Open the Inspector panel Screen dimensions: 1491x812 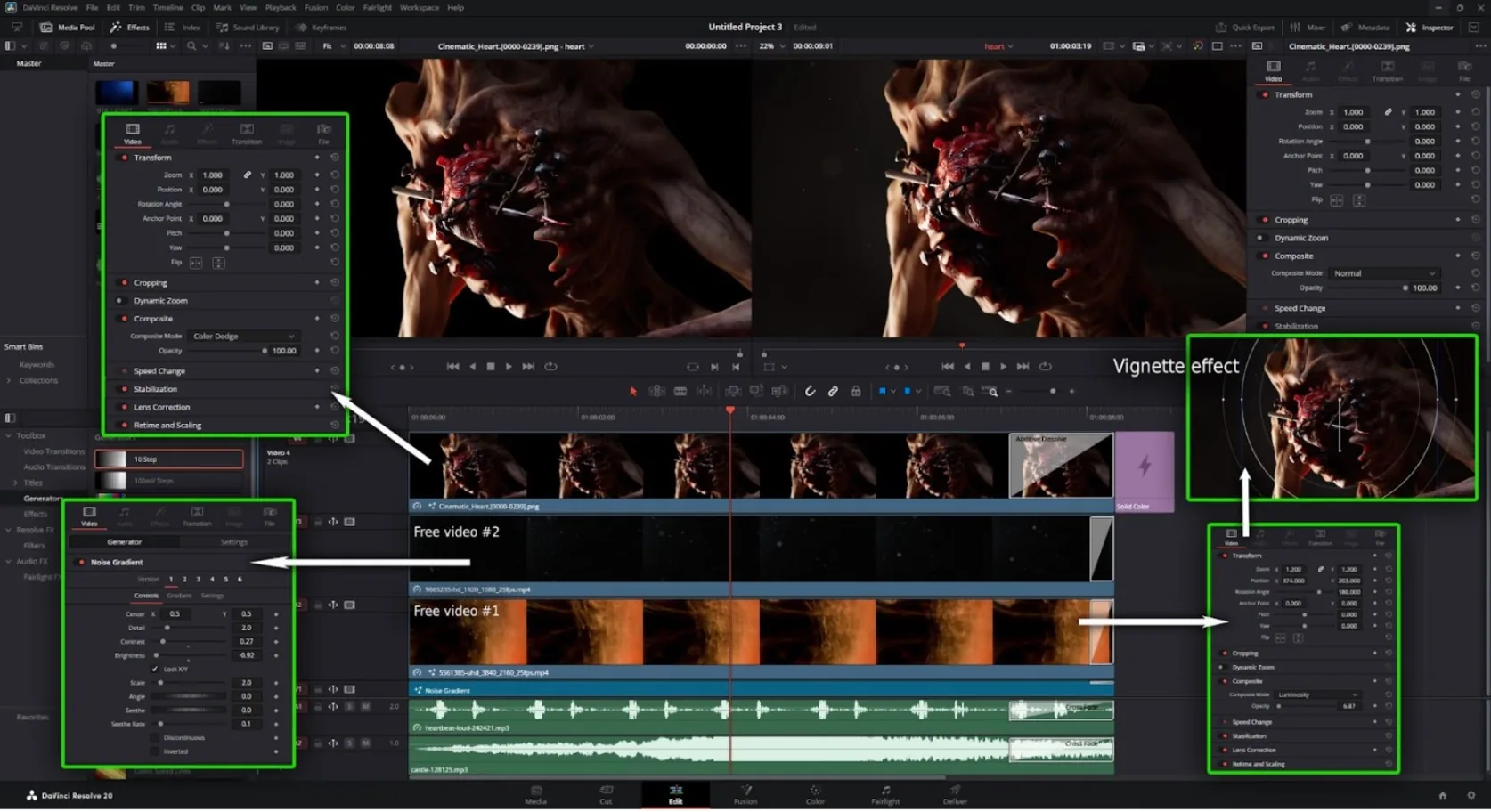(x=1430, y=28)
